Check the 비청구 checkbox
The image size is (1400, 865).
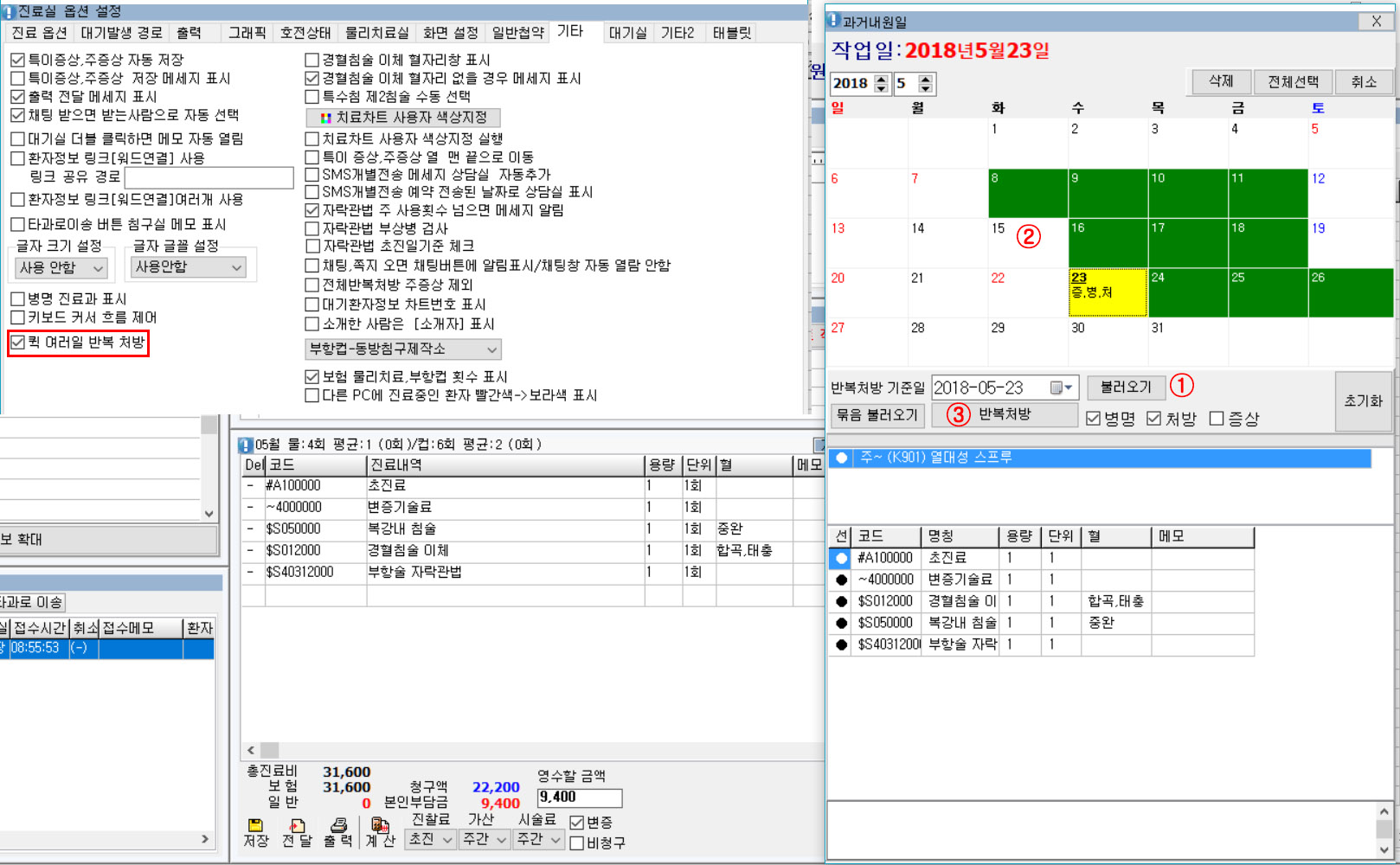[x=577, y=843]
